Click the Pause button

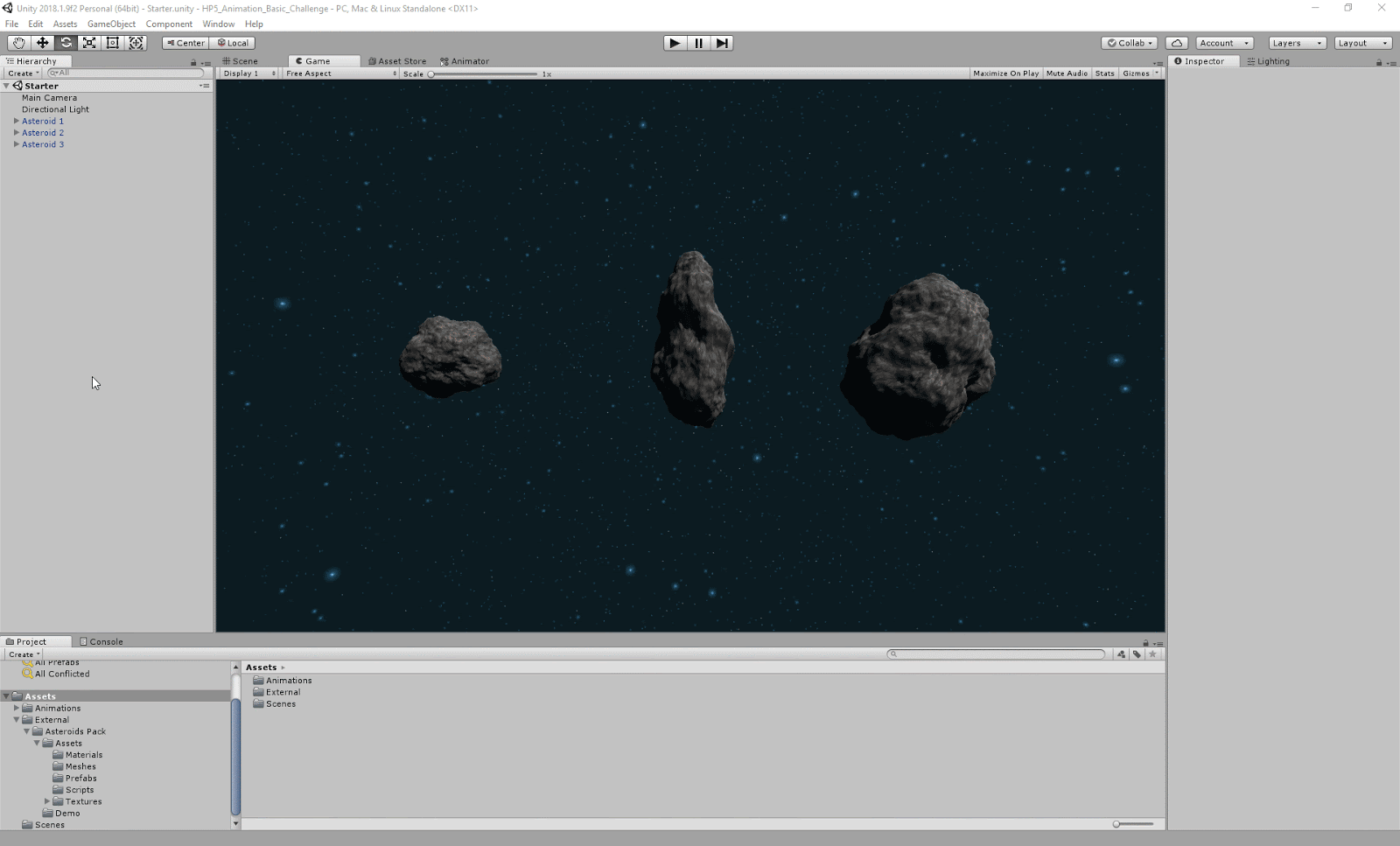pyautogui.click(x=698, y=43)
